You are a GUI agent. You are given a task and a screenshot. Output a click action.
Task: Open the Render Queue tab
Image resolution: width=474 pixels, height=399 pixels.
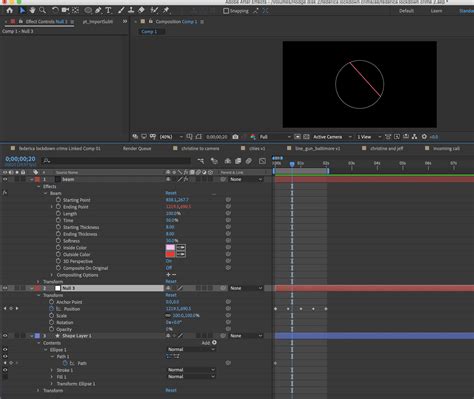click(x=137, y=148)
